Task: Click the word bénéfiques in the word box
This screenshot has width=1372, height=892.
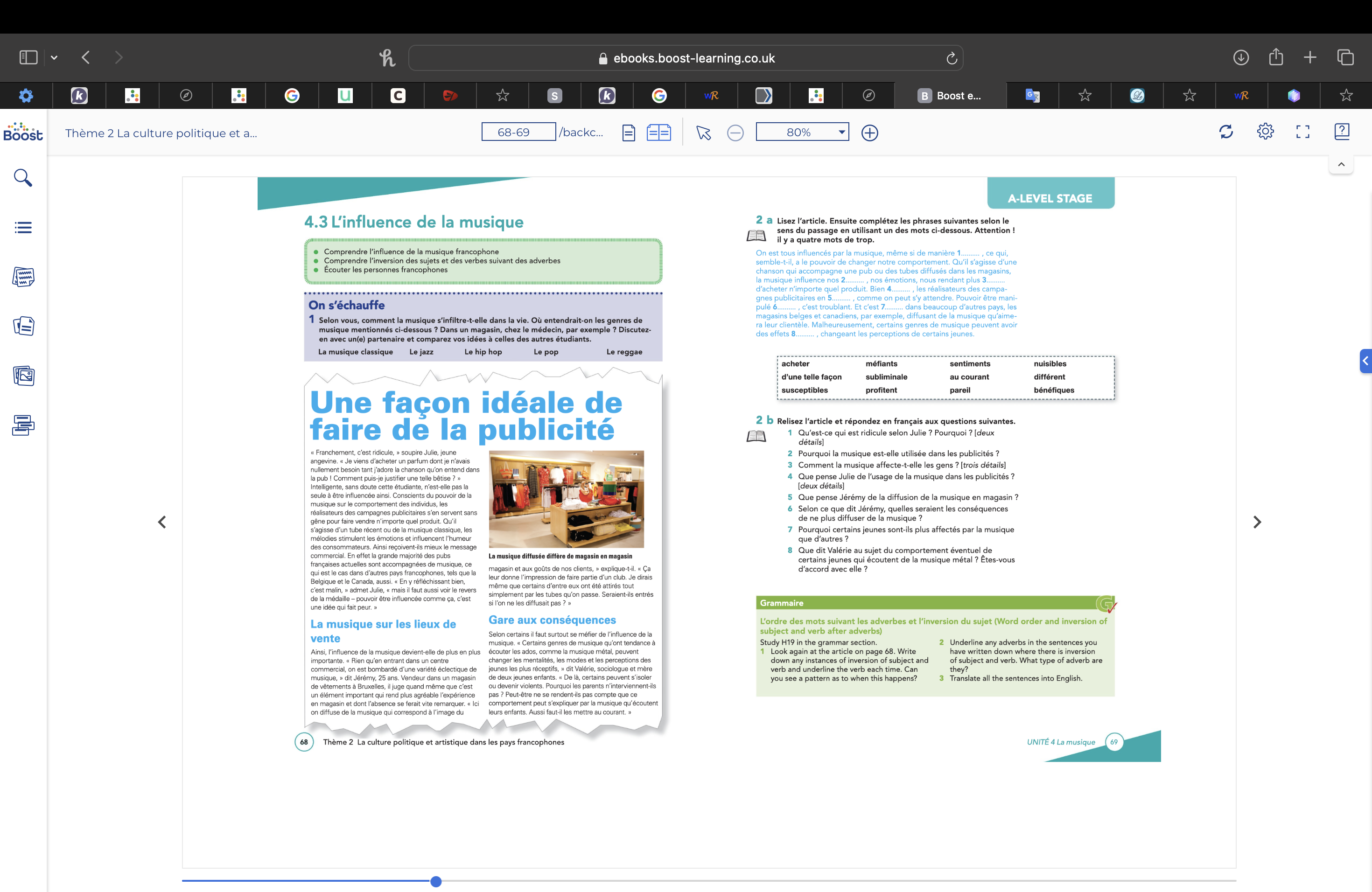Action: click(1054, 390)
